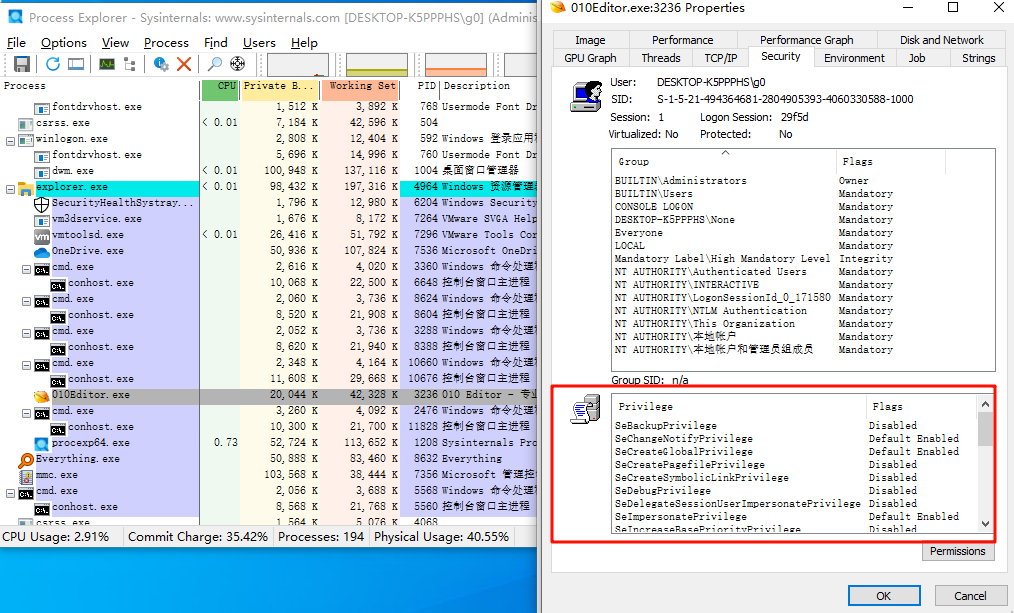Collapse the cmd.exe node with PID 2476

click(x=27, y=413)
